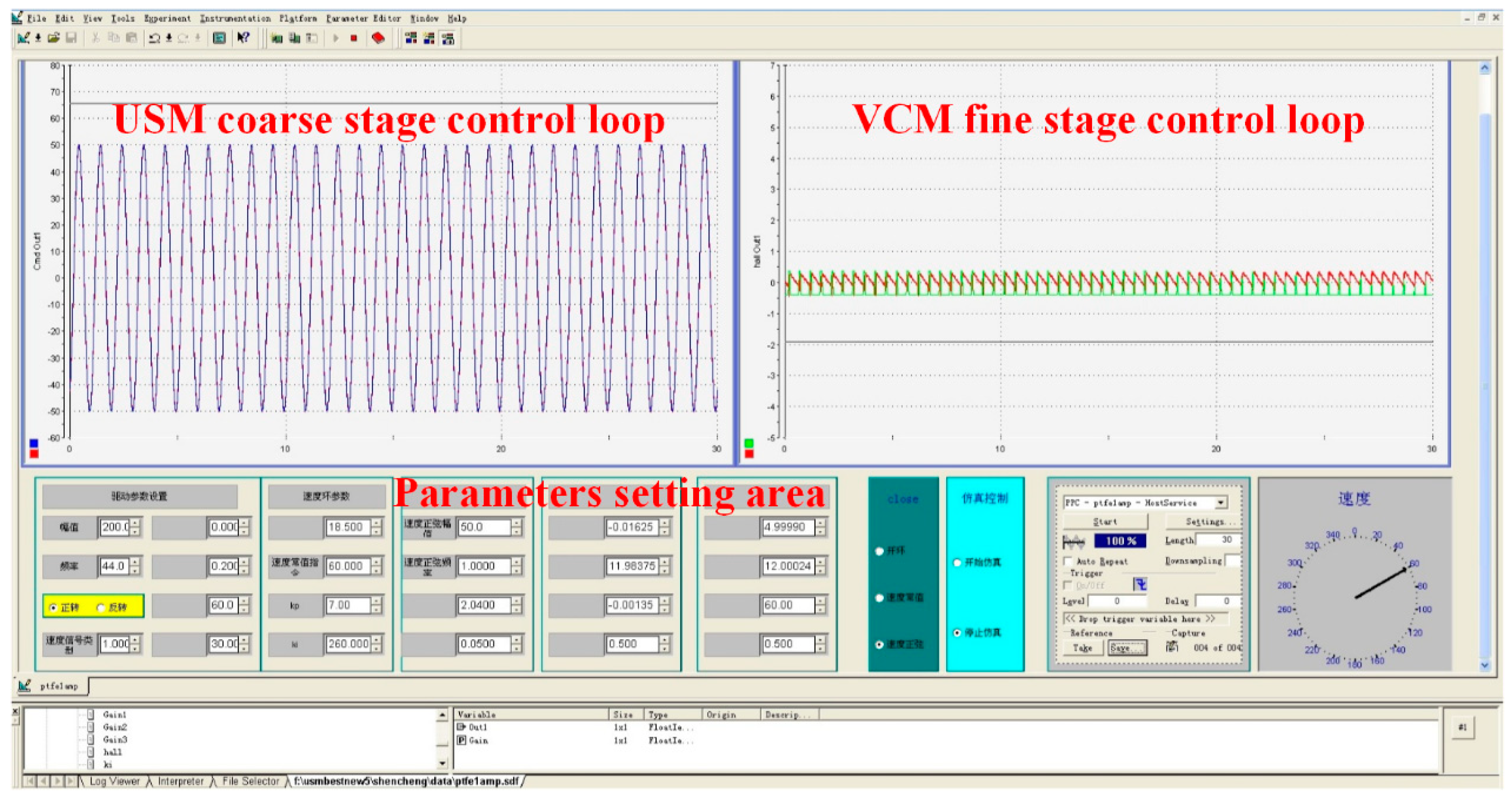Screen dimensions: 1512x801
Task: Enable the Auto Repeat checkbox
Action: click(x=1068, y=562)
